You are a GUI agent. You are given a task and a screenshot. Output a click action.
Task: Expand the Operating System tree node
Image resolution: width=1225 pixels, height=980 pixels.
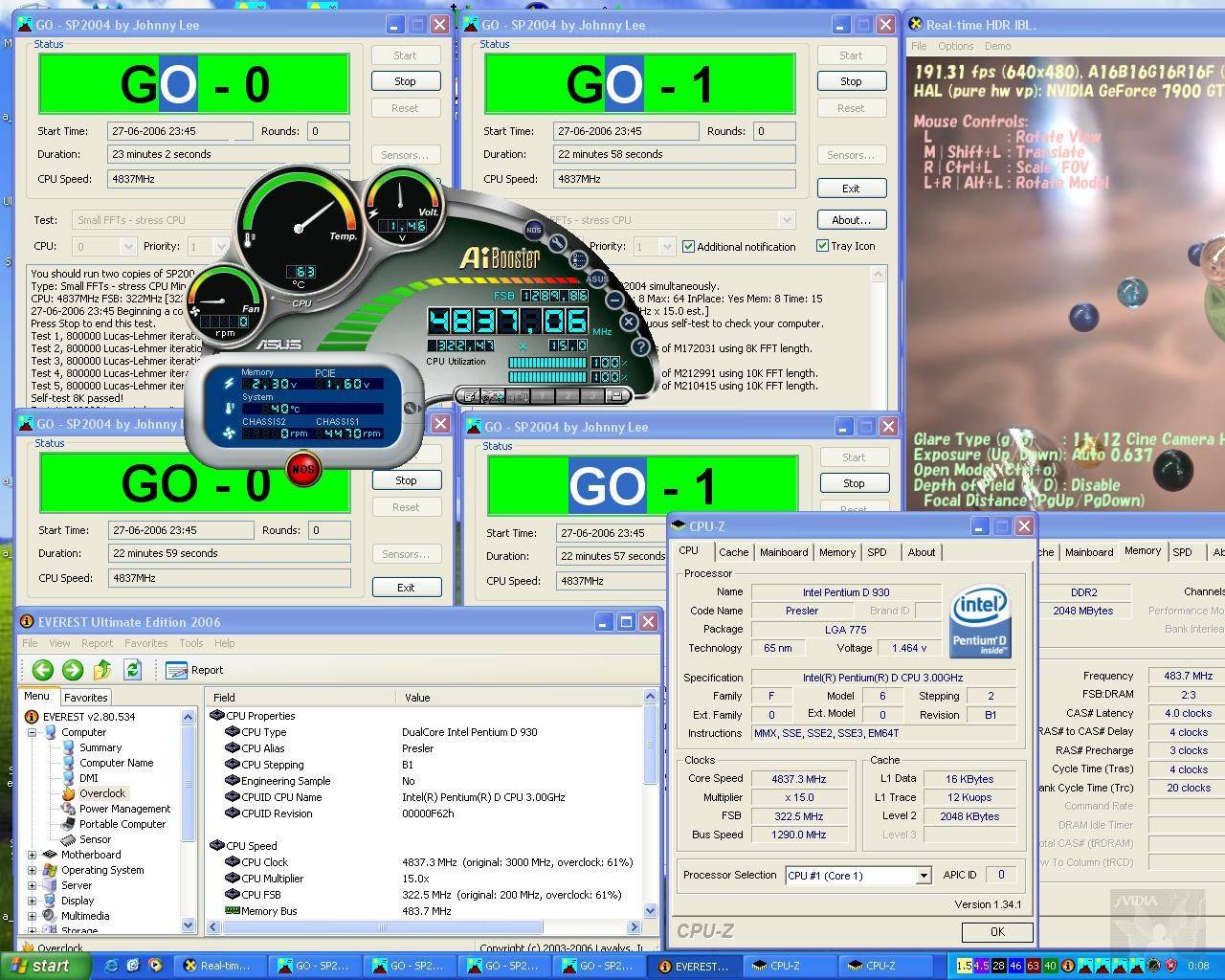click(32, 870)
